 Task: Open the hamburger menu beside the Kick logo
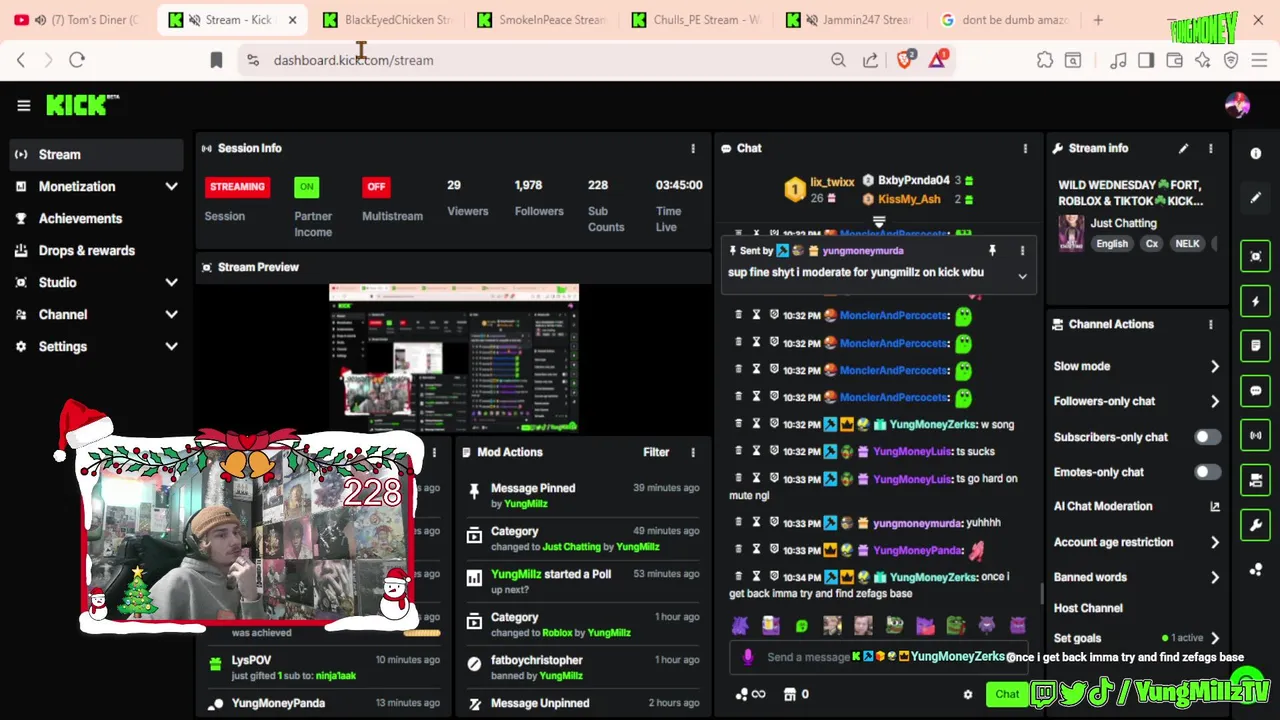[23, 105]
